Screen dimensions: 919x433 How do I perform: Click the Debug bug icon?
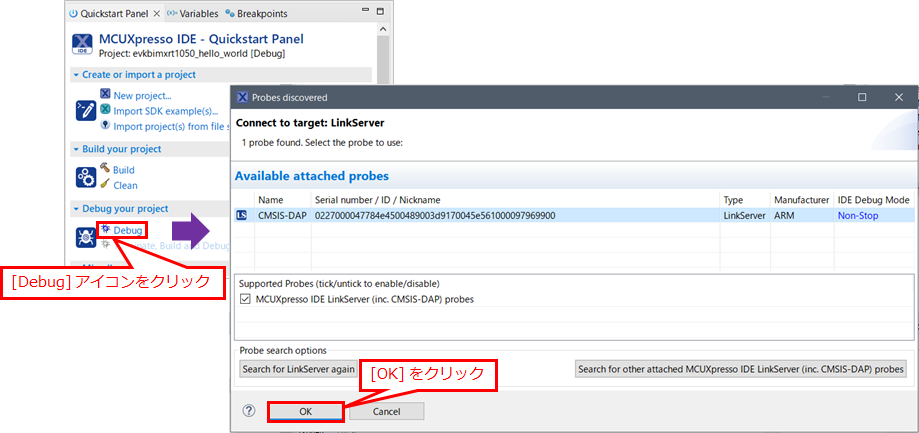(x=105, y=229)
